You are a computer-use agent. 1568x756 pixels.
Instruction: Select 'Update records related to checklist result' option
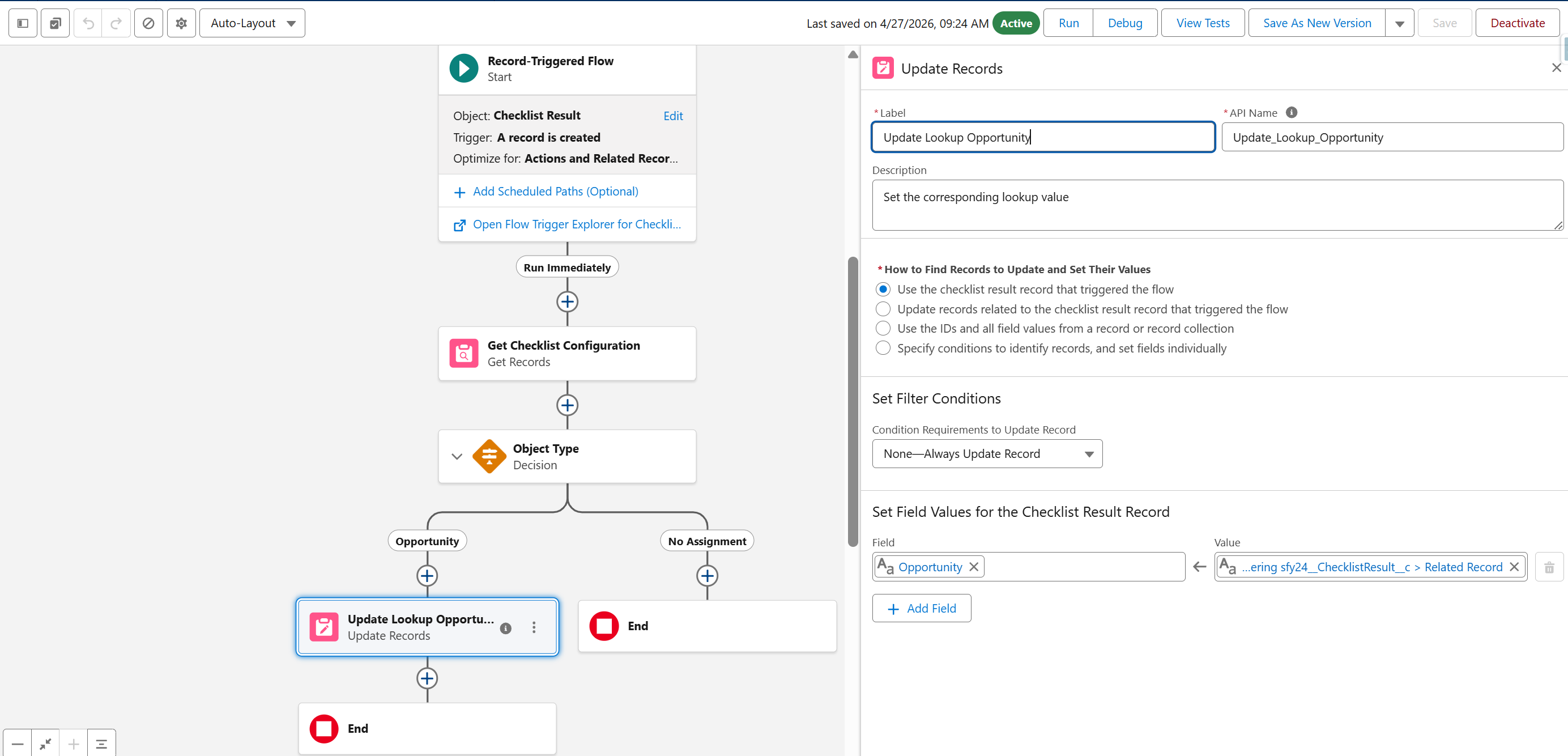point(883,309)
